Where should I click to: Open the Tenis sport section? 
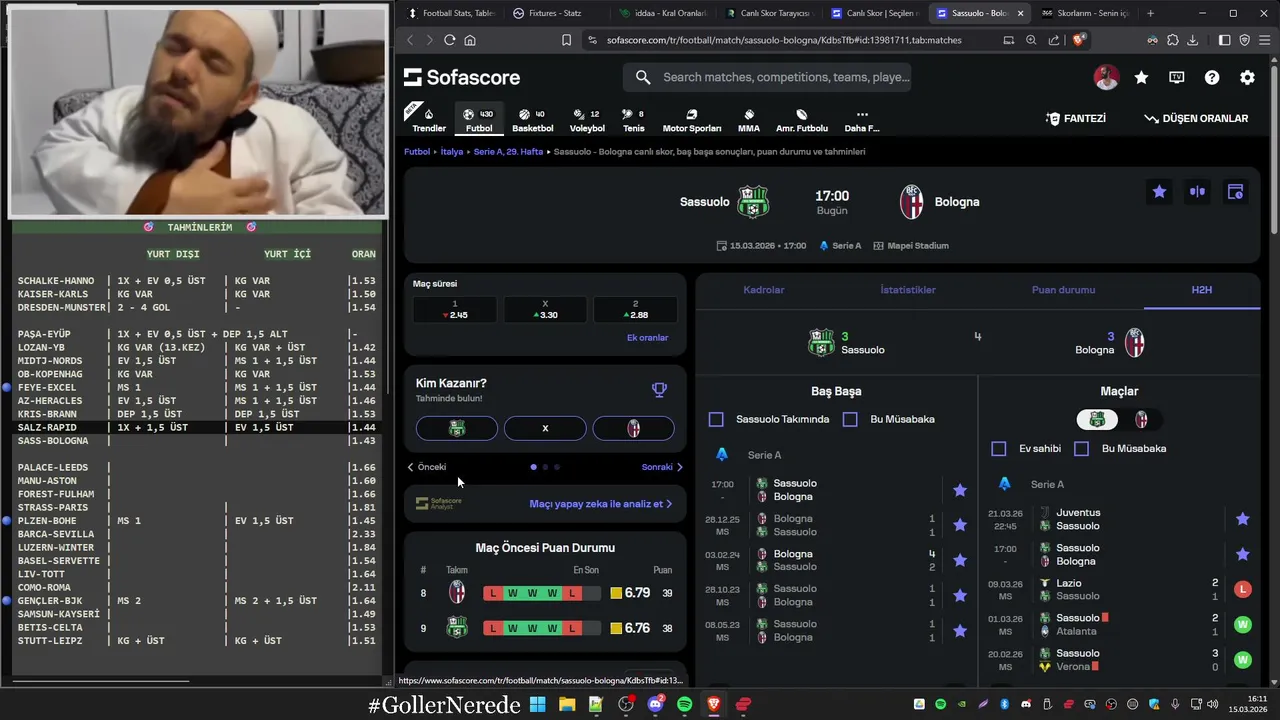click(x=633, y=120)
